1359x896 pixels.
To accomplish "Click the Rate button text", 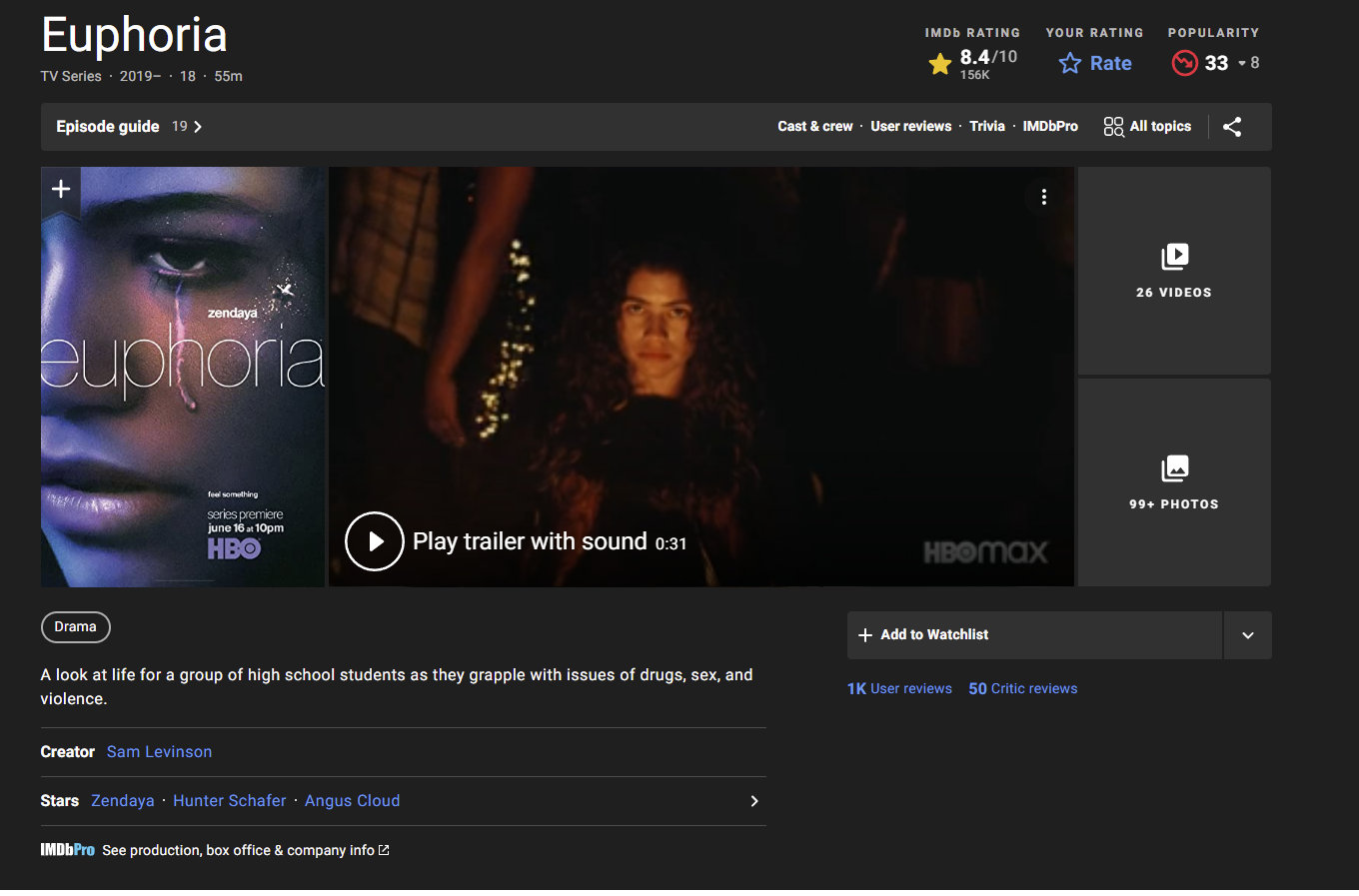I will pos(1111,63).
